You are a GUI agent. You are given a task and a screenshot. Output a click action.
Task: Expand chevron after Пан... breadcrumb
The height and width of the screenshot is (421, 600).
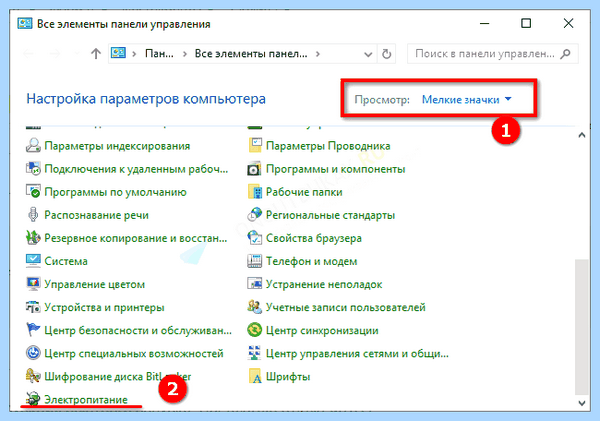tap(185, 54)
